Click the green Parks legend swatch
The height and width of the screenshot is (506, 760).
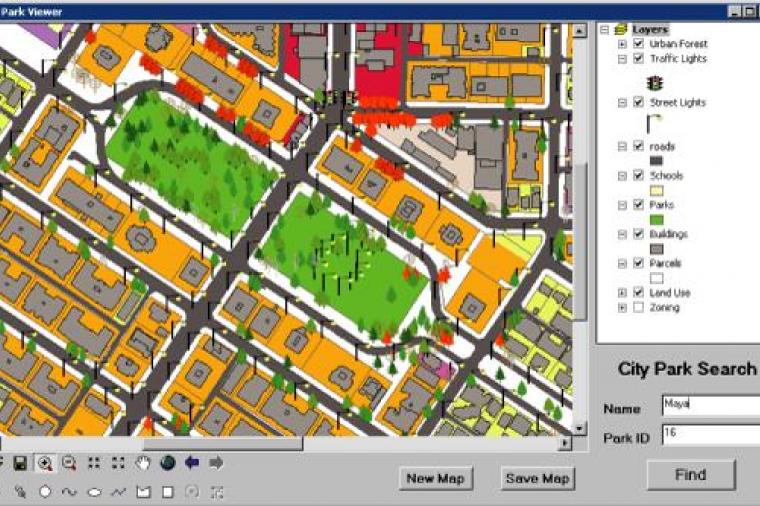[657, 219]
